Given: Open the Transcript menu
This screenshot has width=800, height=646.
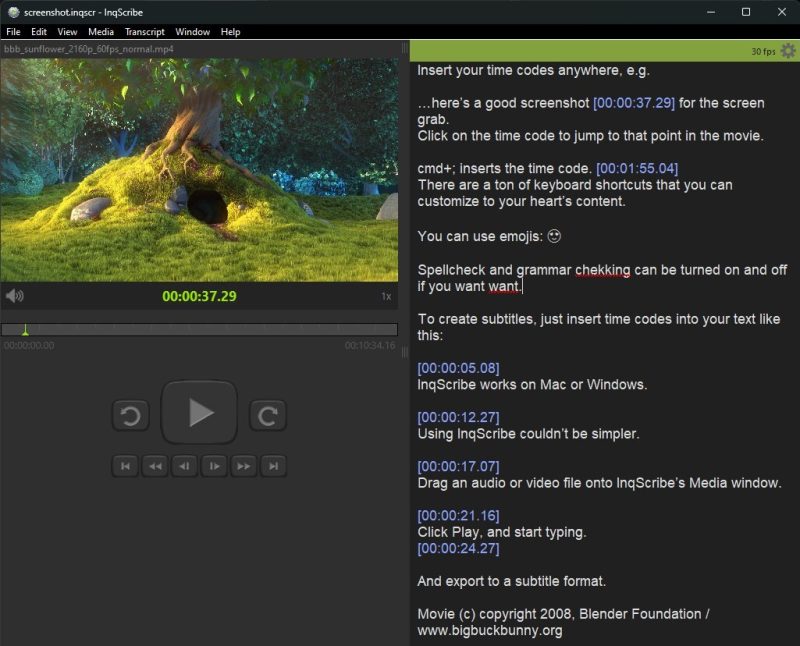Looking at the screenshot, I should (x=145, y=32).
